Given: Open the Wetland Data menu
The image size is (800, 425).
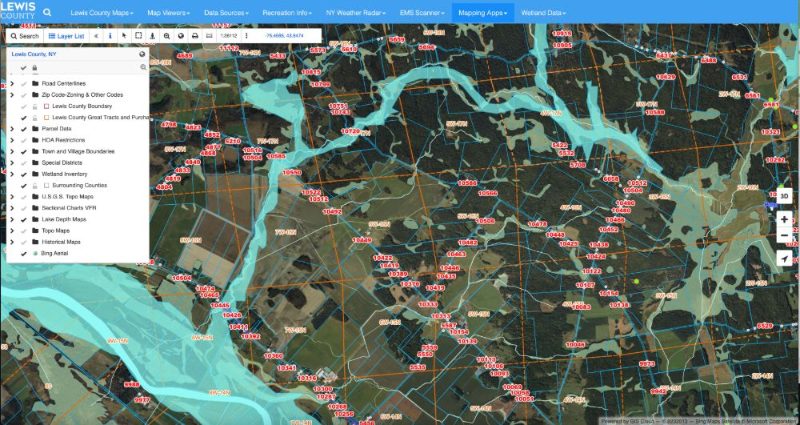Looking at the screenshot, I should [543, 13].
